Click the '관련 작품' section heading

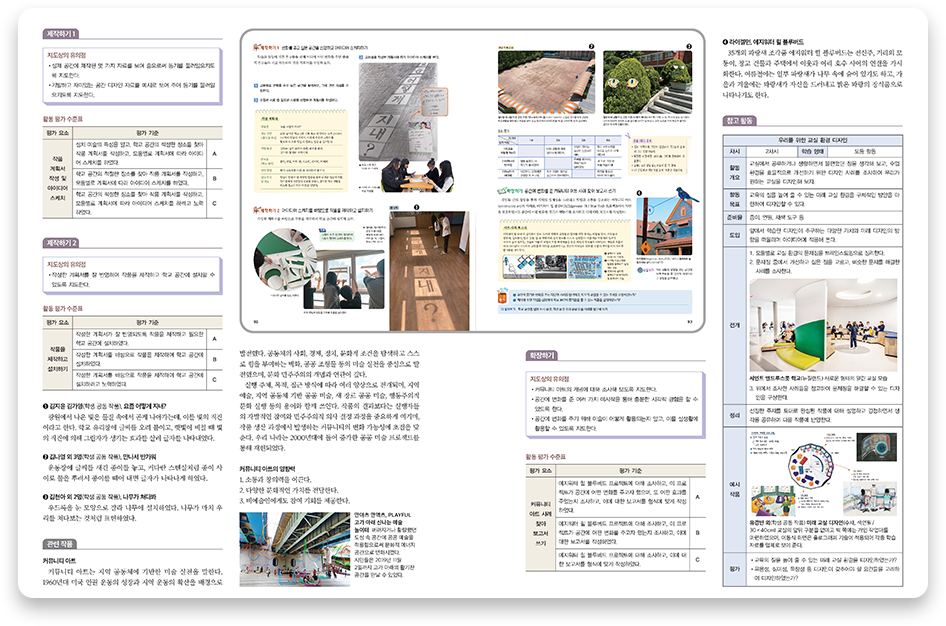pos(60,543)
